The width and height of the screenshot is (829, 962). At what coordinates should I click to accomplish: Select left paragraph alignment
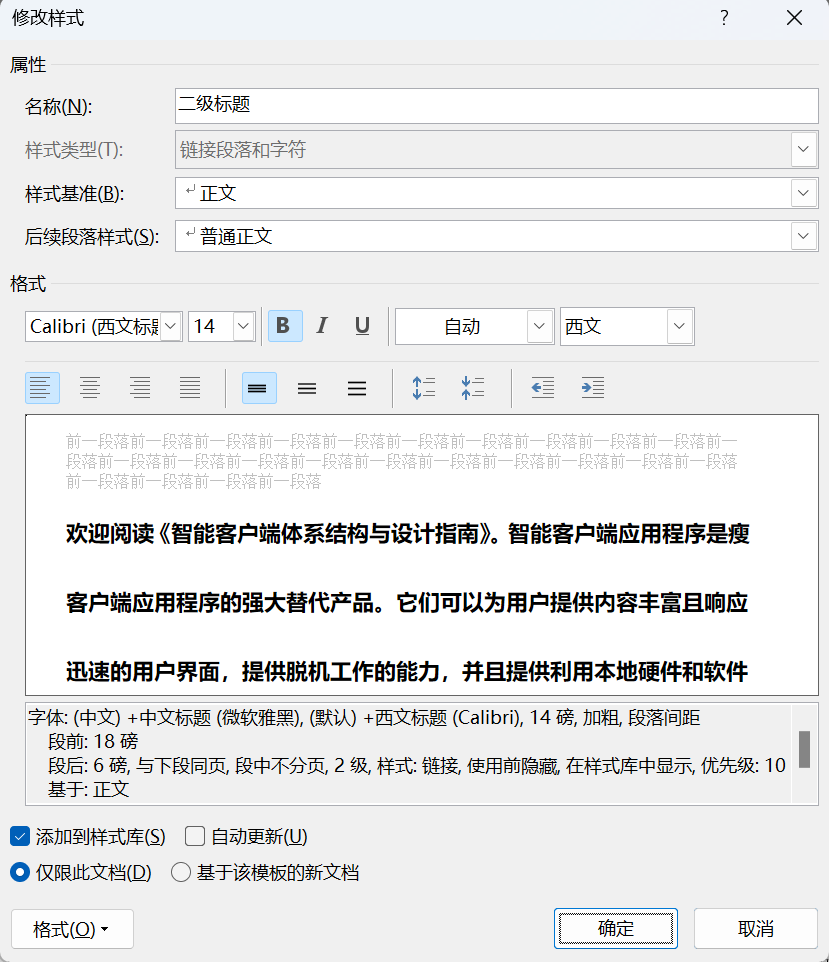[42, 388]
